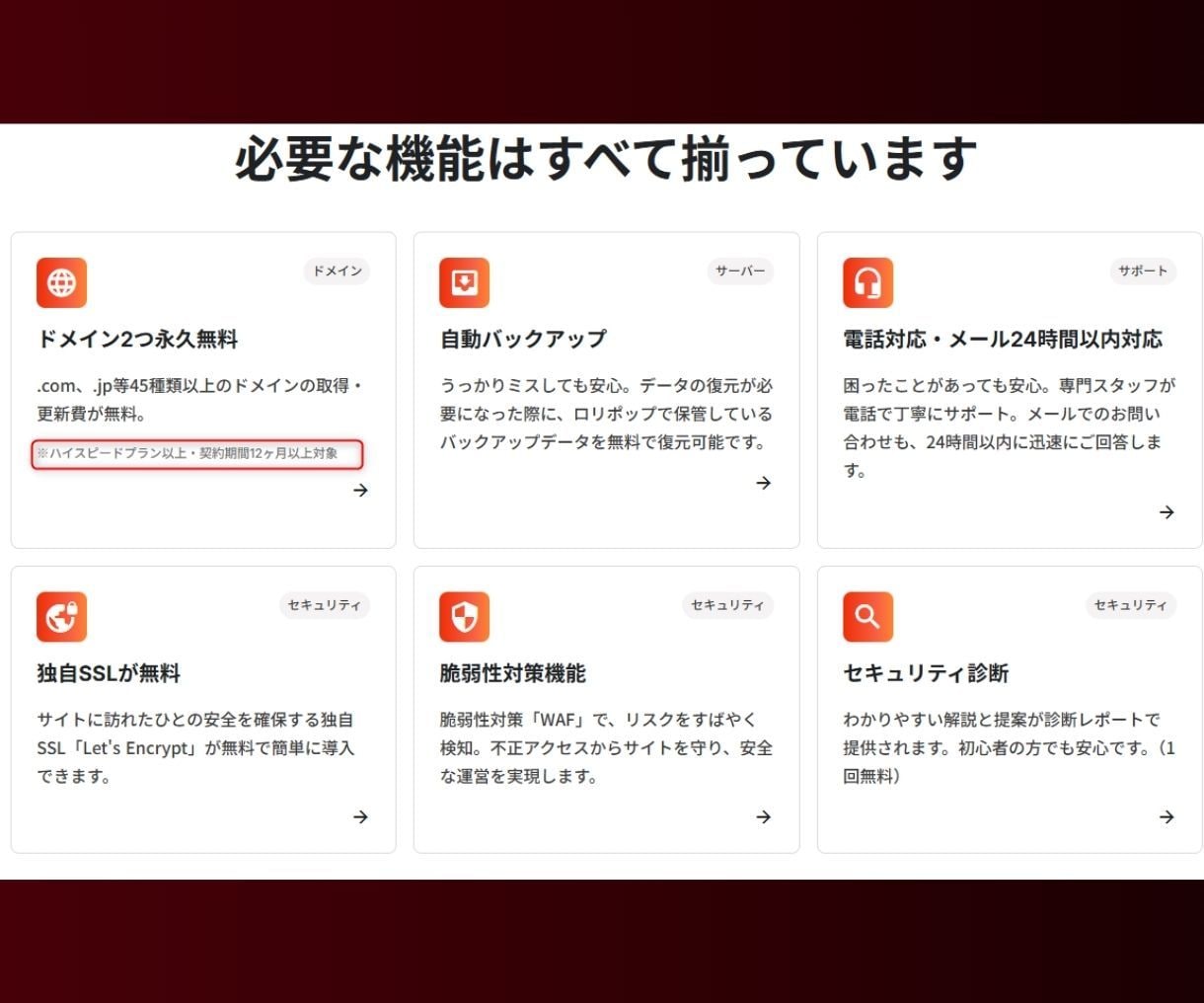Screen dimensions: 1204x1003
Task: Click the セキュリティ tag on the 脆弱性対策機能 card
Action: [727, 605]
